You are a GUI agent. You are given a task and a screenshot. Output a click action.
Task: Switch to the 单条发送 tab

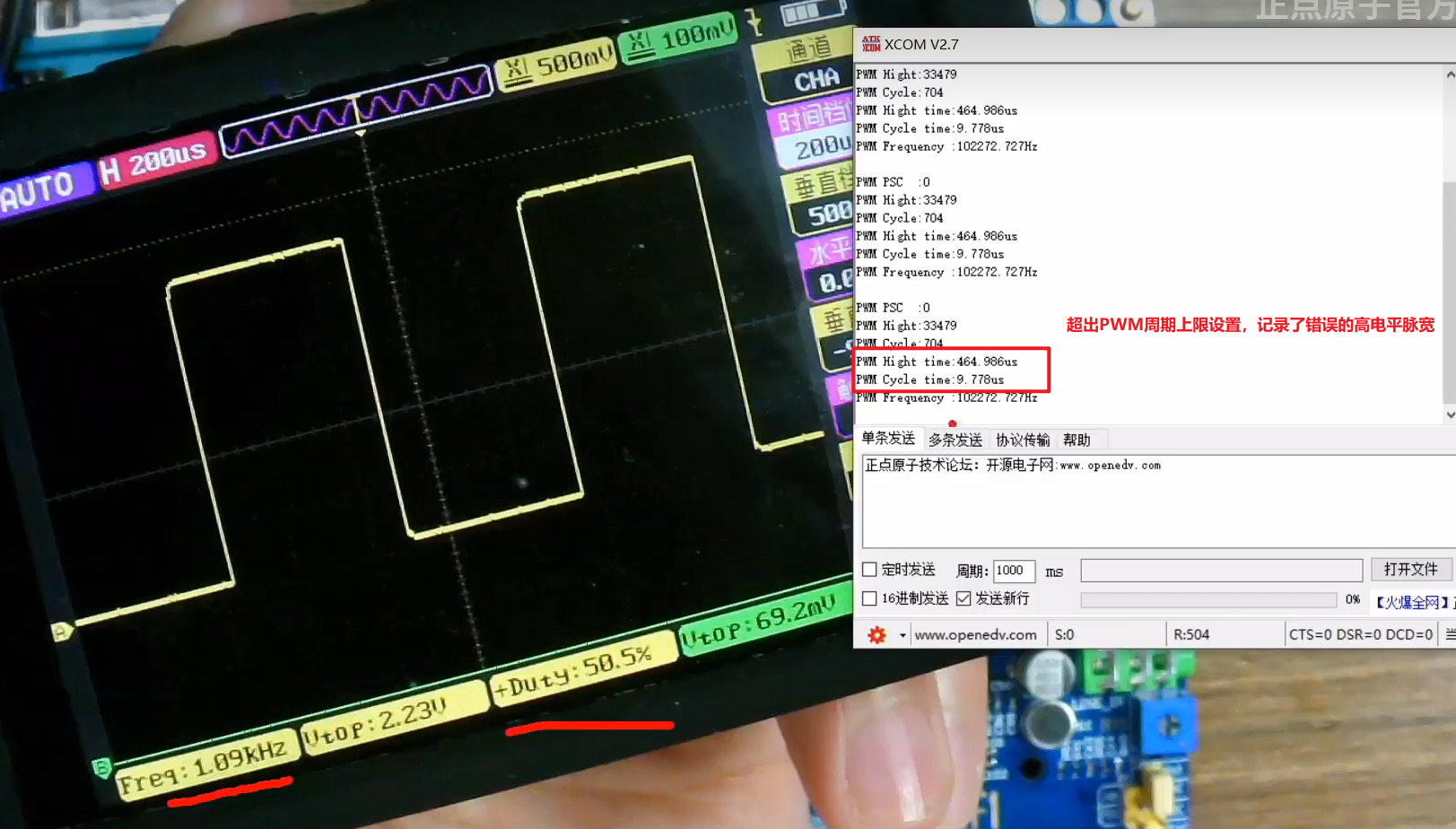(x=888, y=438)
